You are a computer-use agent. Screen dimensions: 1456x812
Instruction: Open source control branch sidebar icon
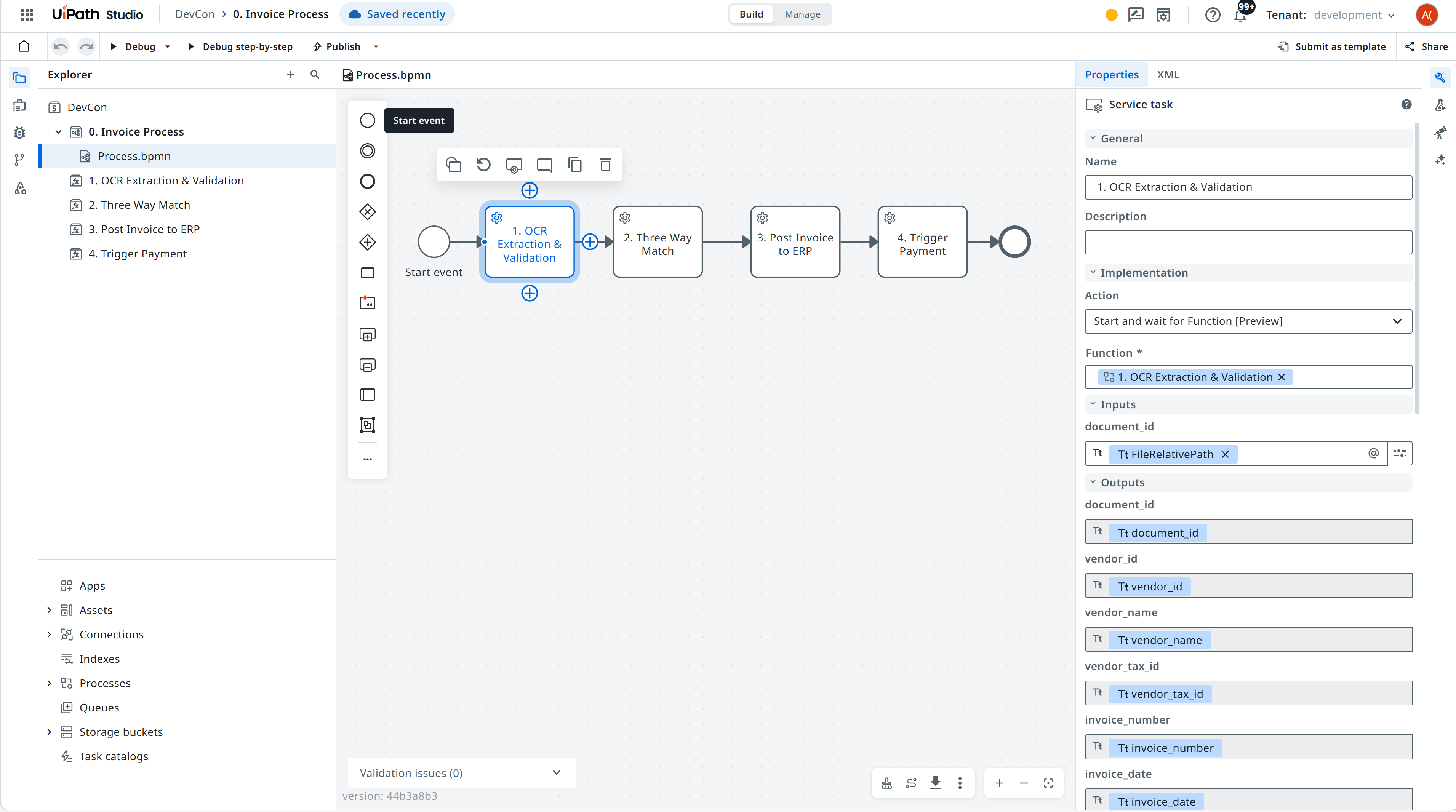click(x=19, y=160)
